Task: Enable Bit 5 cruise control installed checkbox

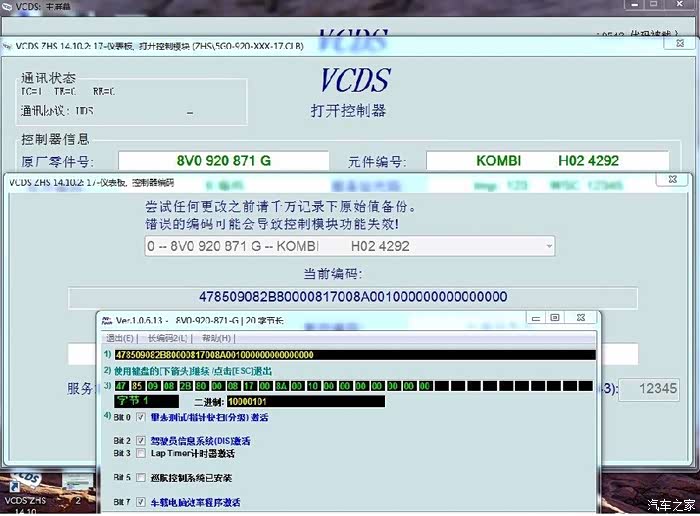Action: pos(141,478)
